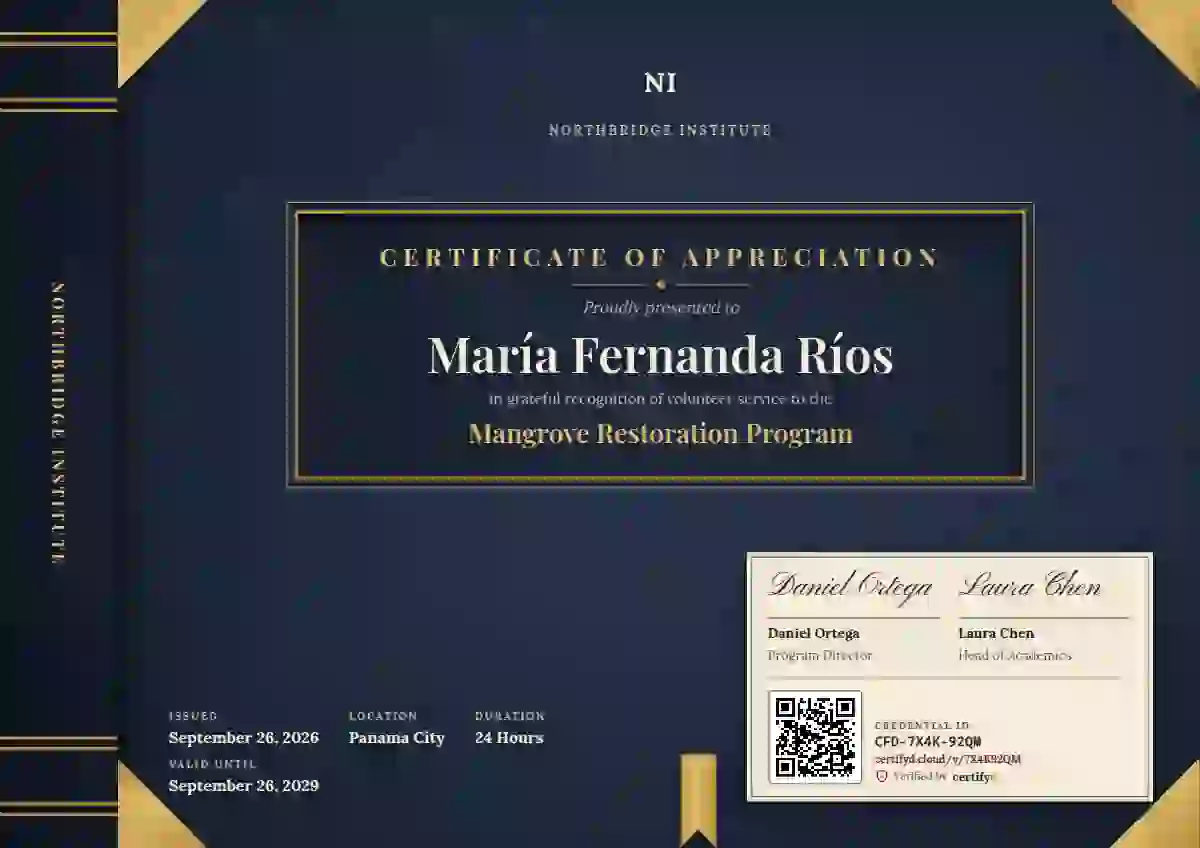Click the 'Proudly presented to' line

click(661, 308)
